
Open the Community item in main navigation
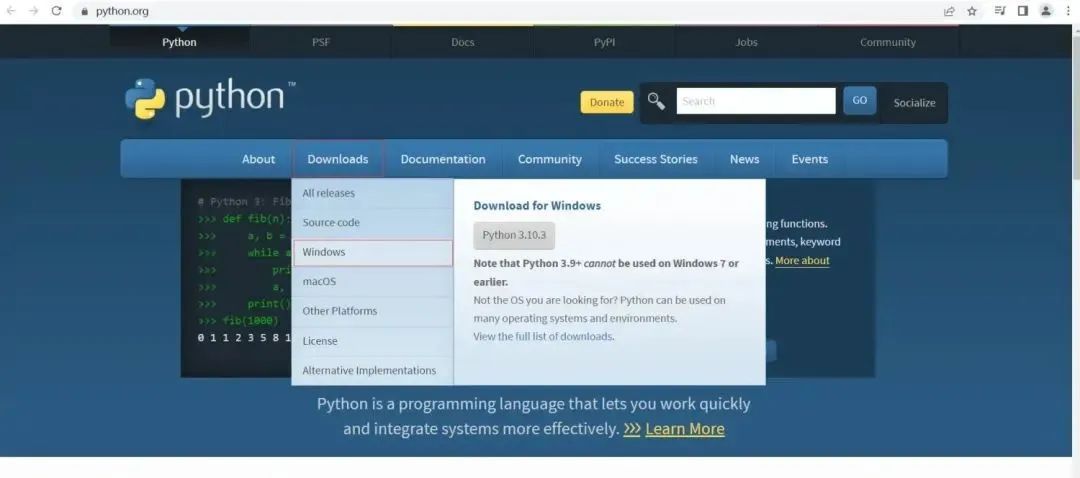pos(550,159)
